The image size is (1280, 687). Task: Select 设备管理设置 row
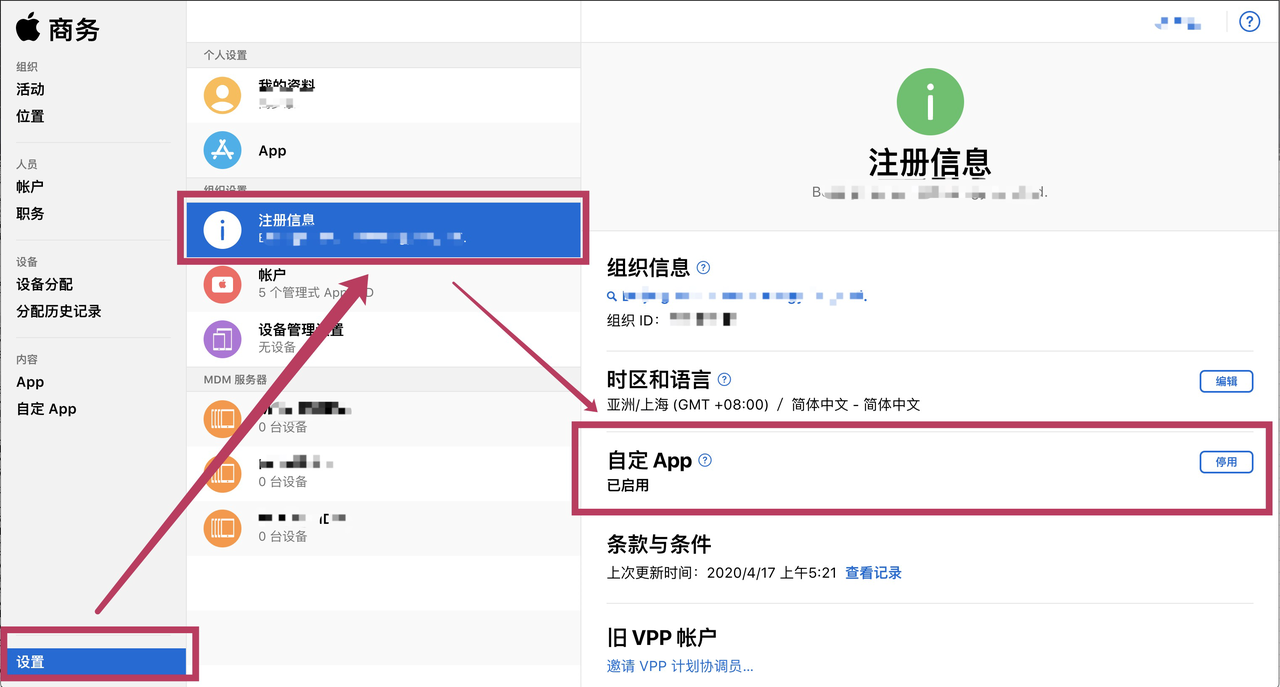click(383, 339)
